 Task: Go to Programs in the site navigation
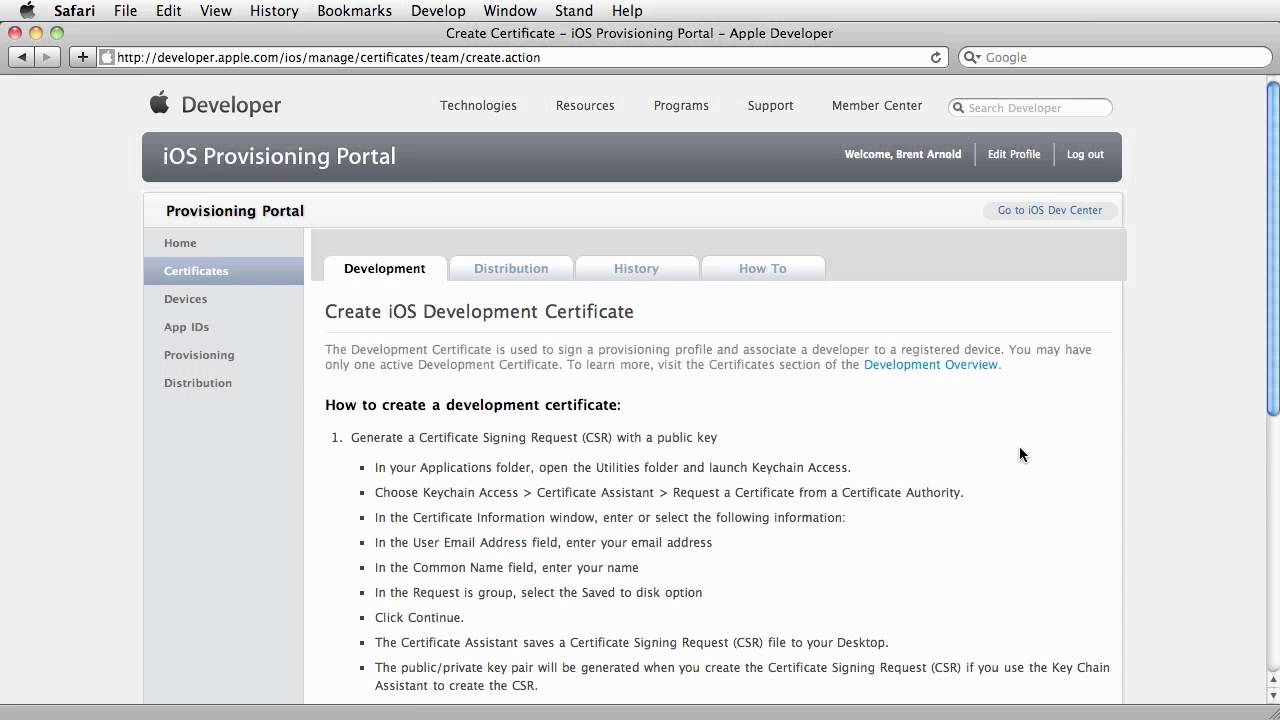pyautogui.click(x=681, y=105)
